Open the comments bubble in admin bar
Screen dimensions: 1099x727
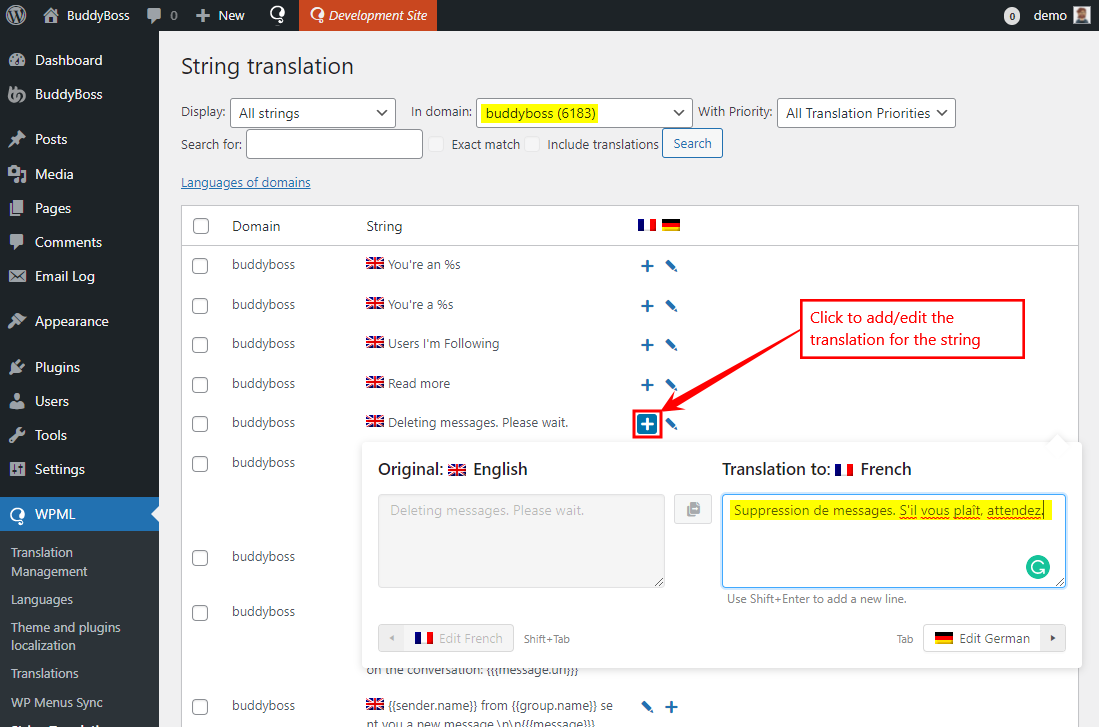[162, 15]
